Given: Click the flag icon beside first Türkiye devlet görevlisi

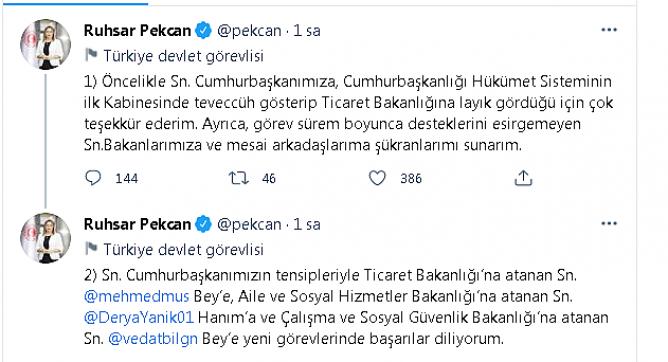Looking at the screenshot, I should (x=91, y=55).
